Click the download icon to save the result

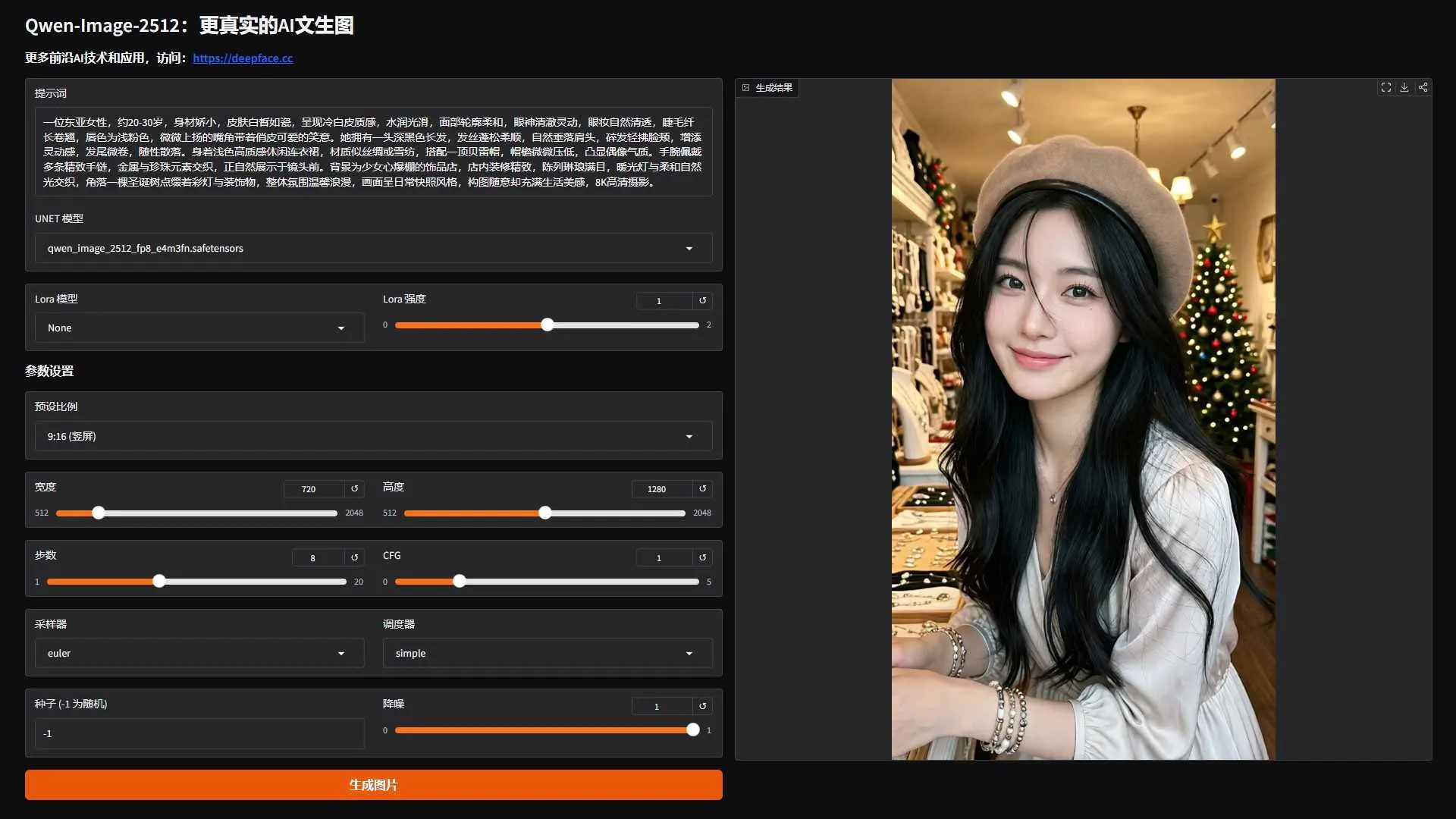coord(1404,87)
